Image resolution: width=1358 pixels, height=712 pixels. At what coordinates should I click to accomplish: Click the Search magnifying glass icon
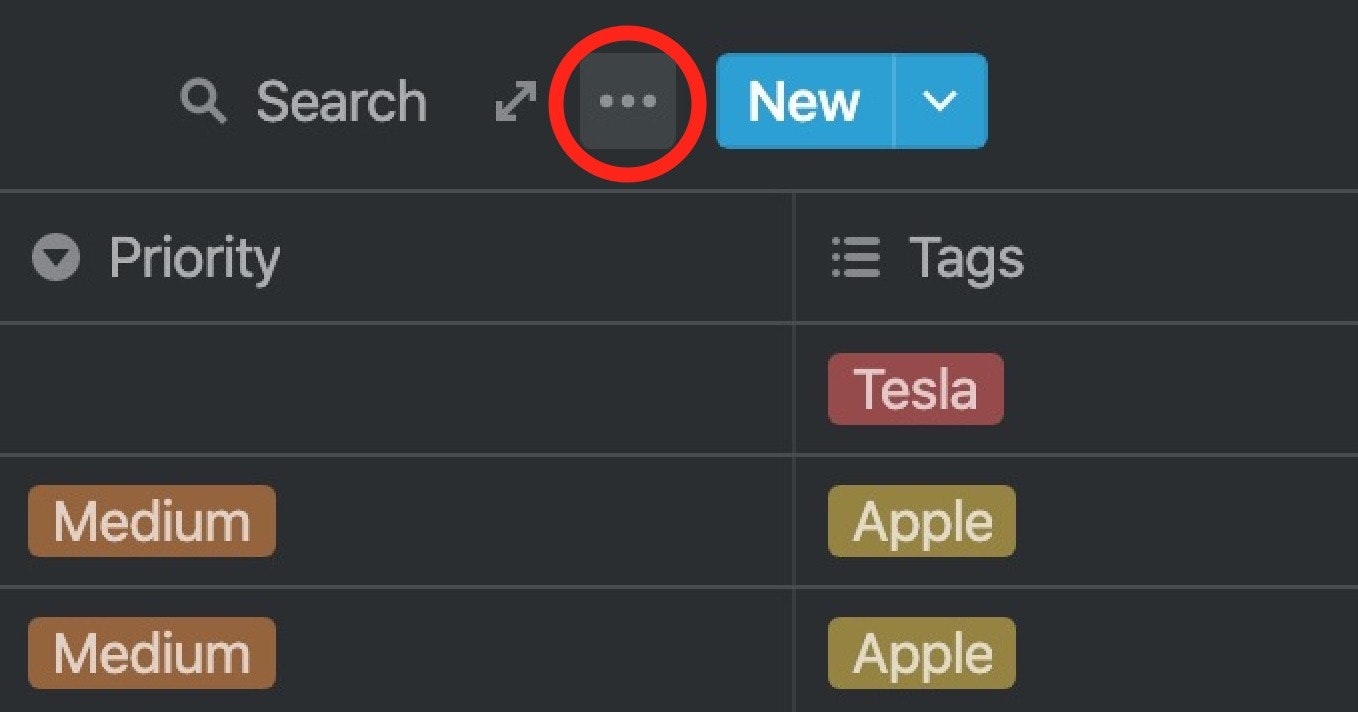point(203,100)
